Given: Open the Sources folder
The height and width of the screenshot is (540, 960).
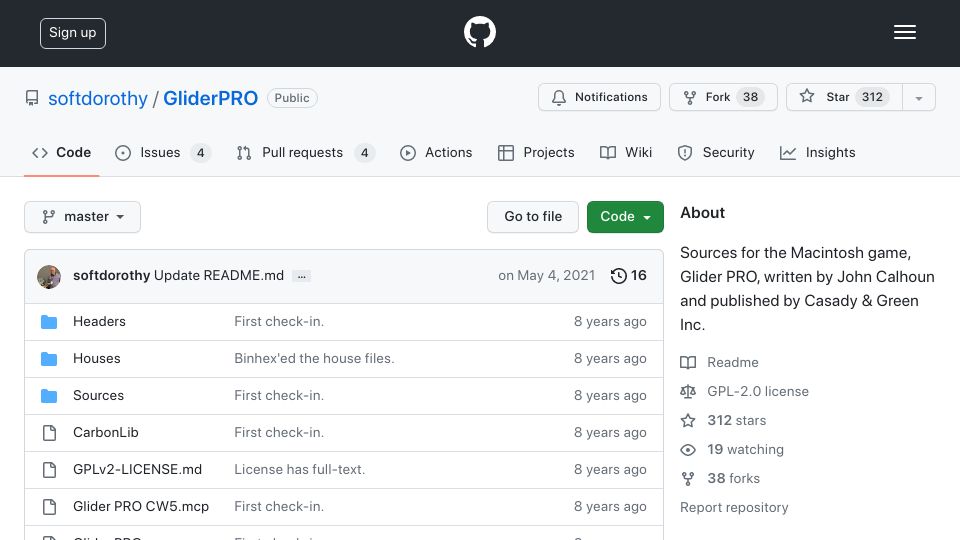Looking at the screenshot, I should point(99,396).
